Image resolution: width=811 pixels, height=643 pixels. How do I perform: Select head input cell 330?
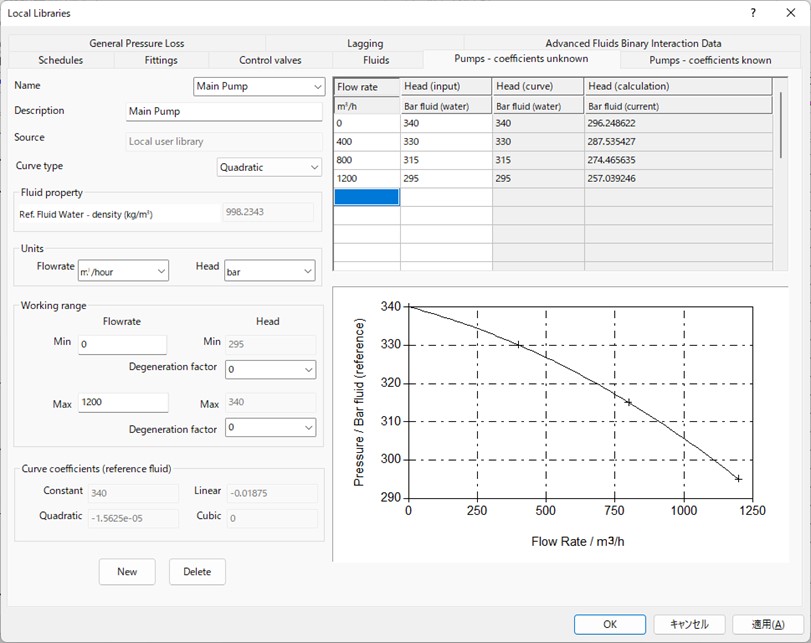(446, 142)
